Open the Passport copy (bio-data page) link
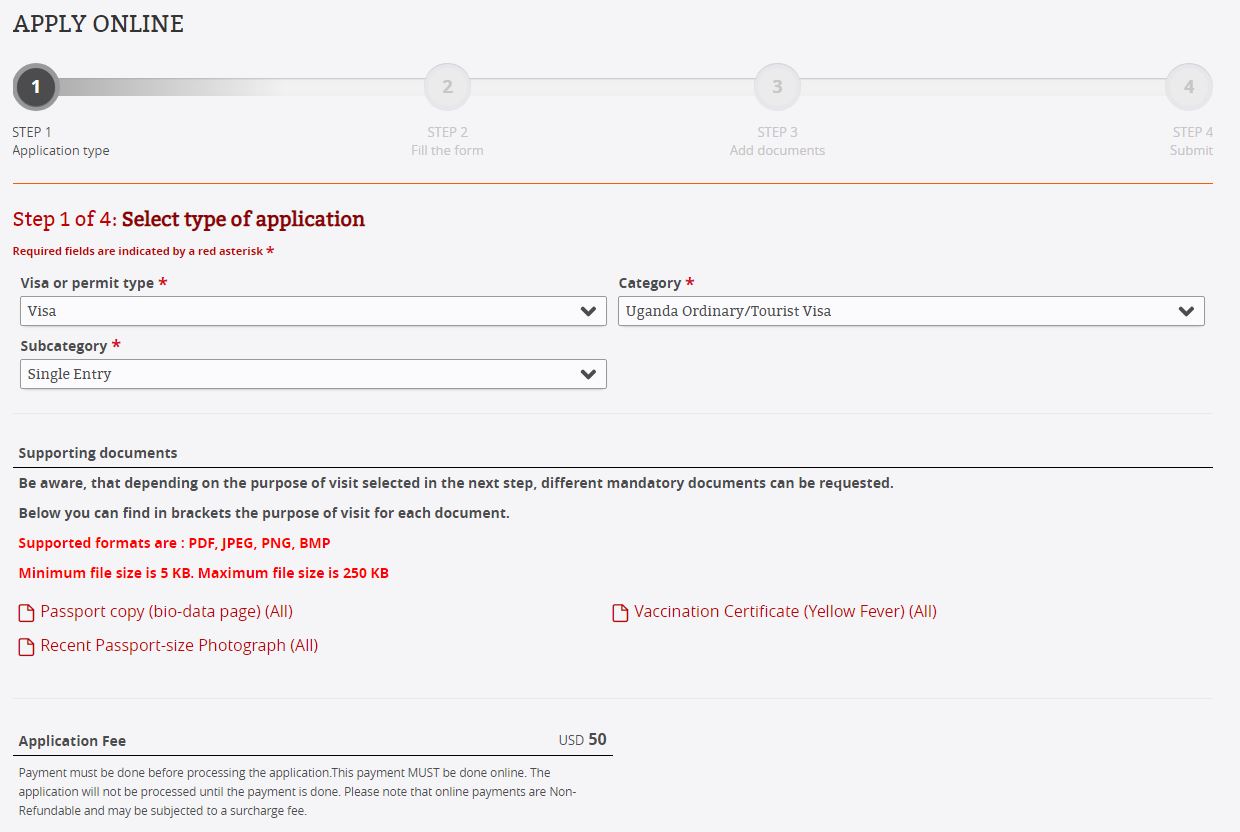Viewport: 1240px width, 832px height. [166, 611]
